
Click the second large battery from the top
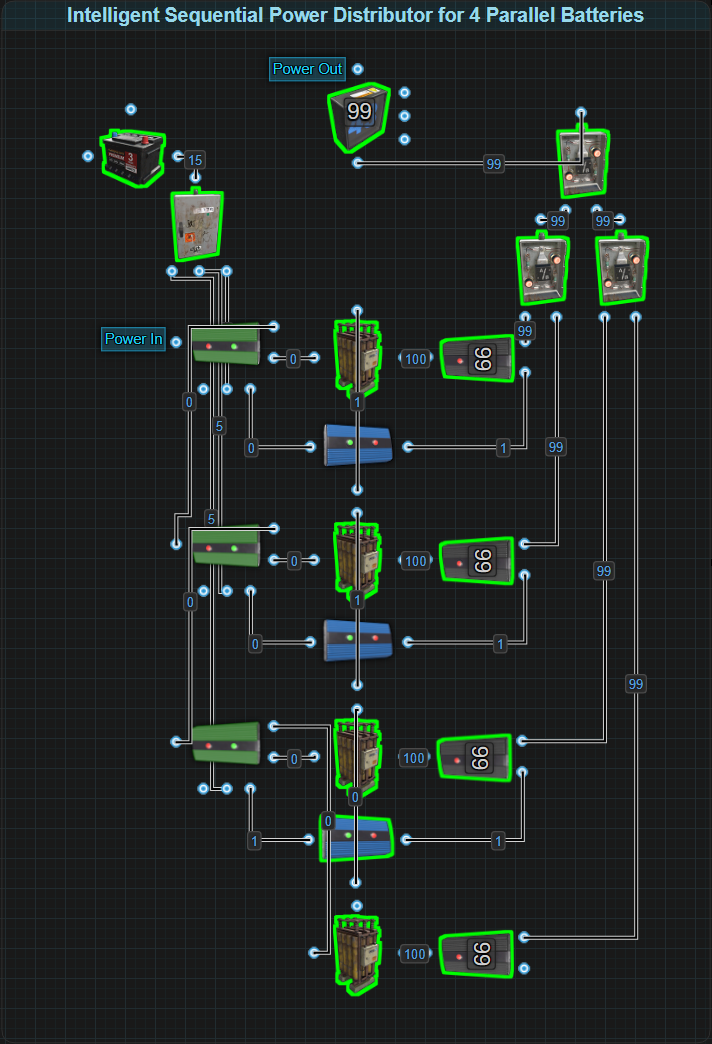(x=358, y=561)
